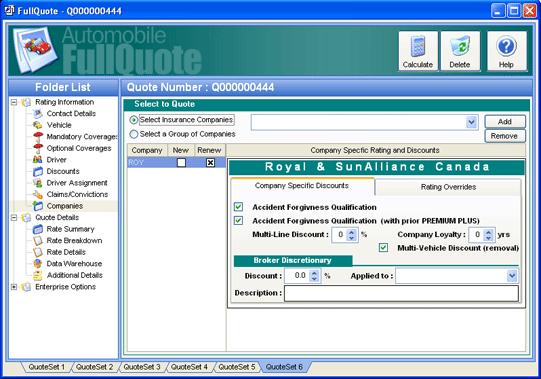Viewport: 541px width, 379px height.
Task: Click the Add button
Action: click(505, 122)
